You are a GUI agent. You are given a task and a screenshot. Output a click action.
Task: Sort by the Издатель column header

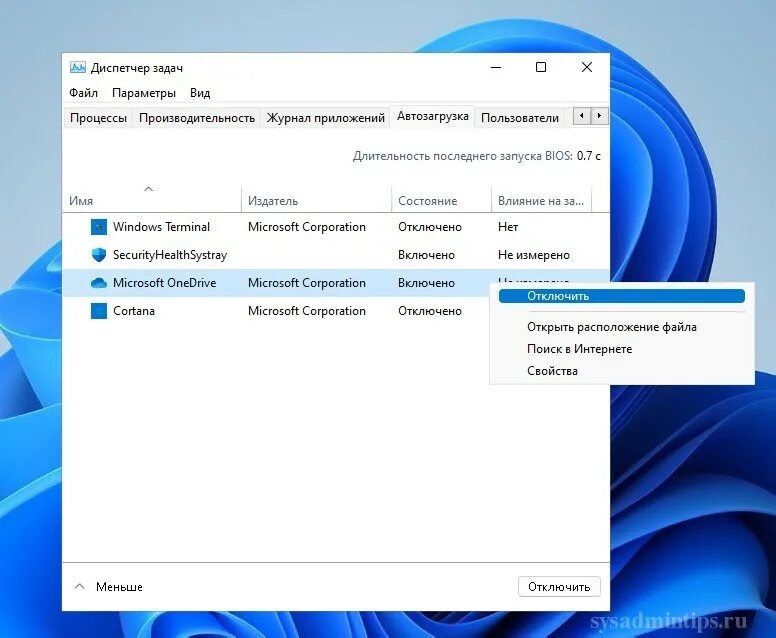316,199
